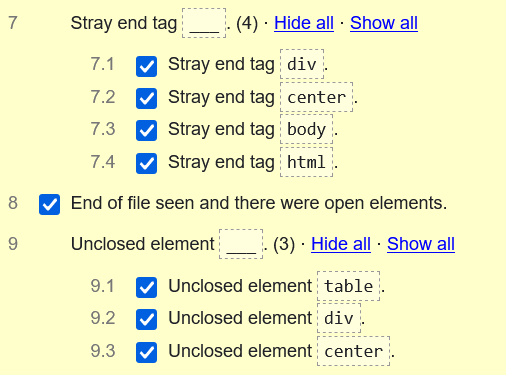Click Hide all for Stray end tag group

(x=304, y=23)
